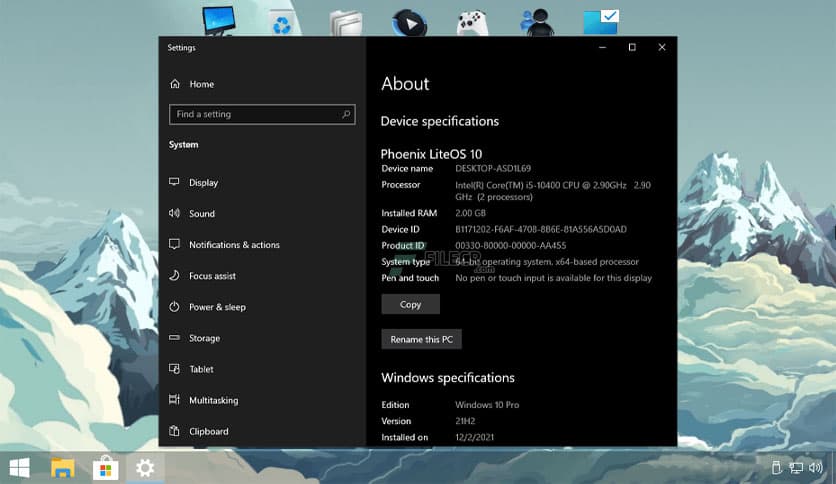Click the Phoenix LiteOS 10 heading
Screen dimensions: 836x484
tap(431, 154)
